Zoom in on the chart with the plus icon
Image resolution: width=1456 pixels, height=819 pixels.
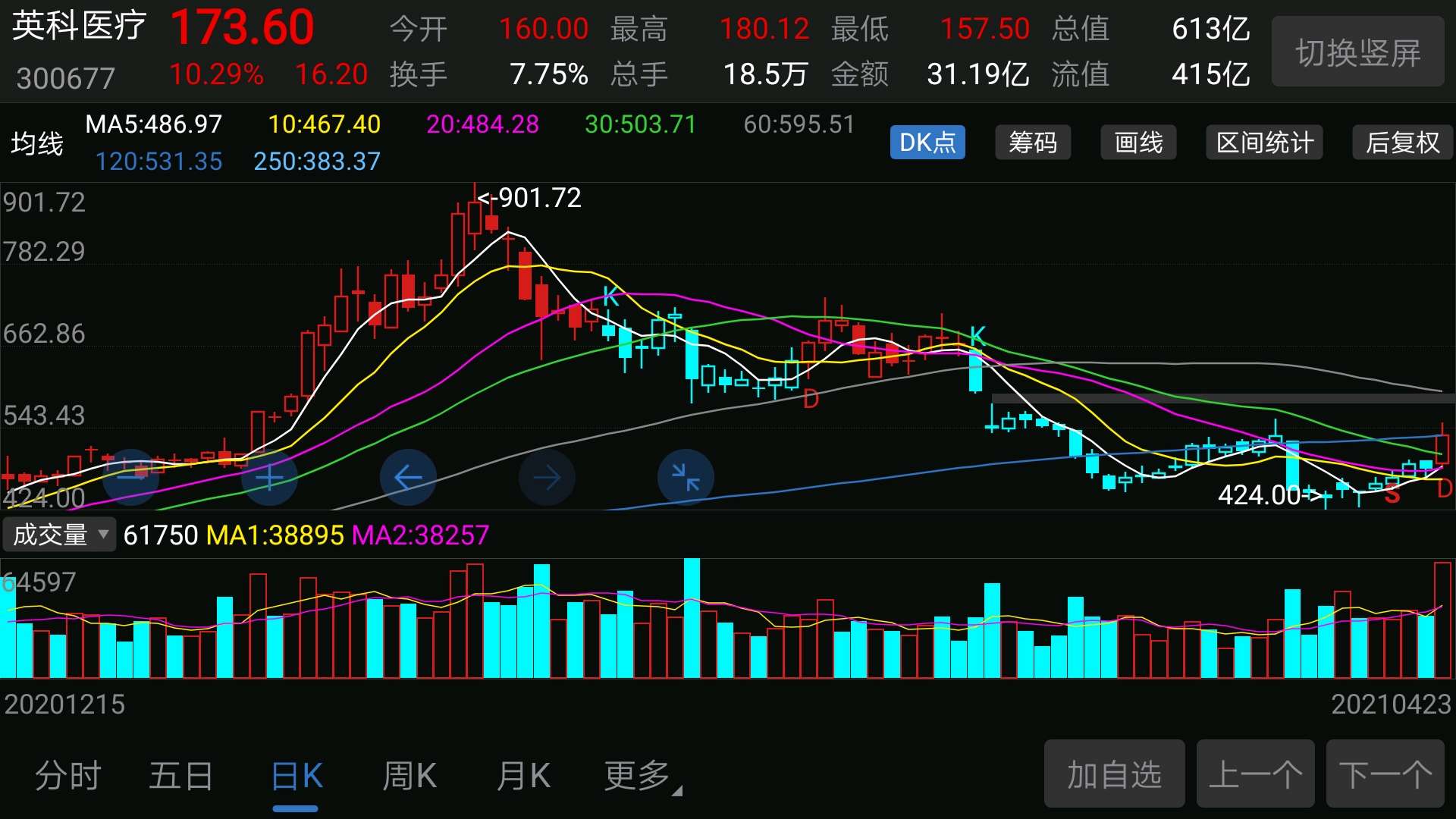(x=269, y=477)
